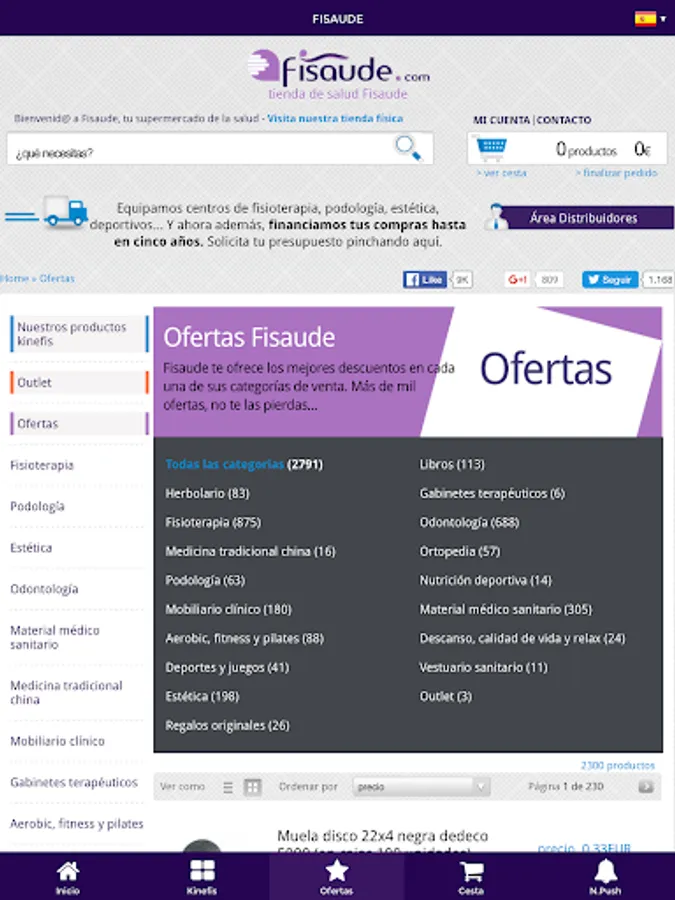Filter by Mobiliario clínico (180)
Screen dimensions: 675x900
228,609
